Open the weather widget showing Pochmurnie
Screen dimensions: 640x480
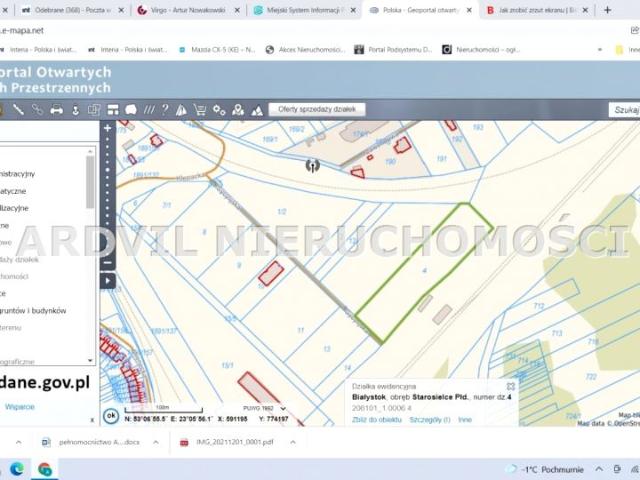click(x=546, y=469)
